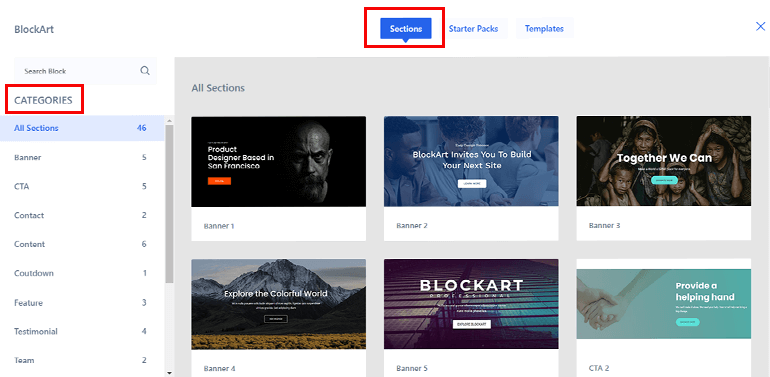The image size is (770, 377).
Task: Click the Banner 1 label
Action: point(219,226)
